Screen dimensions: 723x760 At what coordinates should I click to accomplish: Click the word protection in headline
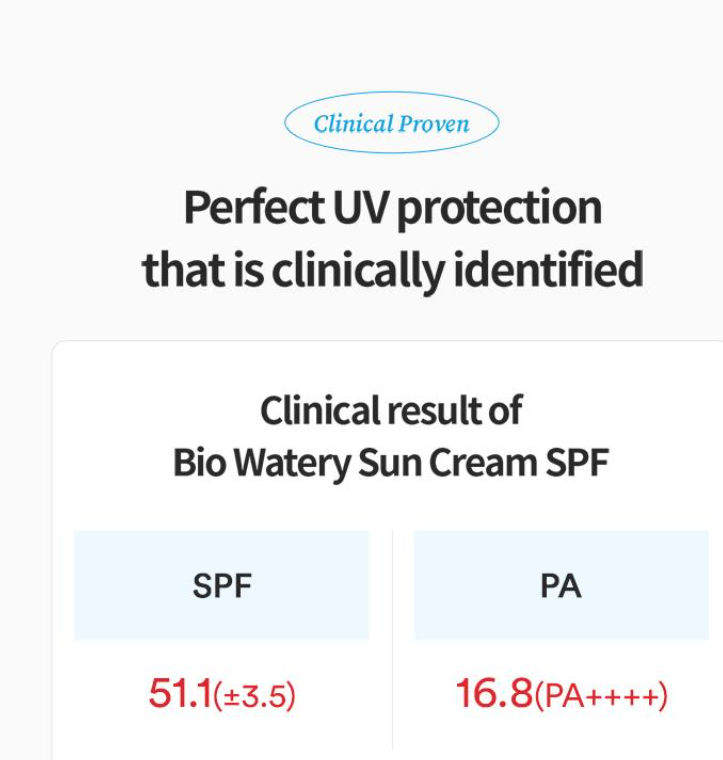499,209
